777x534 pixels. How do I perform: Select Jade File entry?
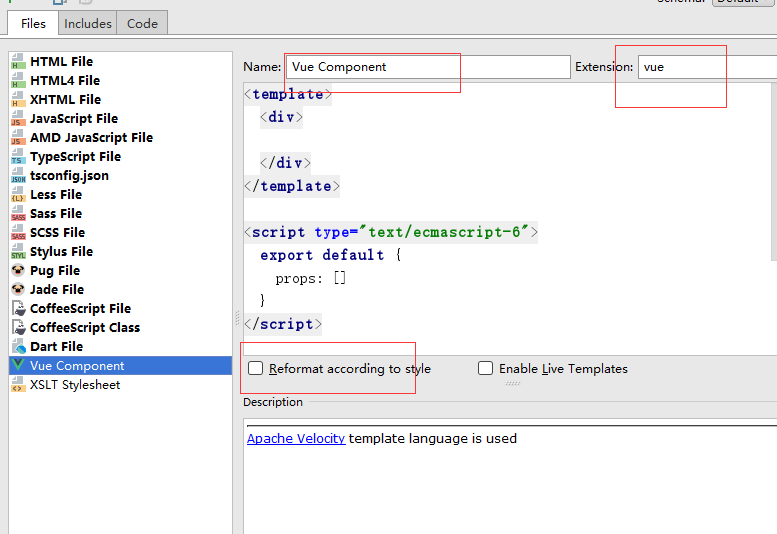[x=57, y=289]
